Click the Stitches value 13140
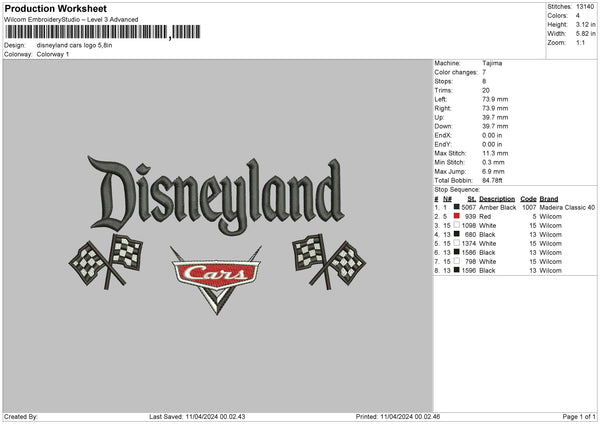 585,7
